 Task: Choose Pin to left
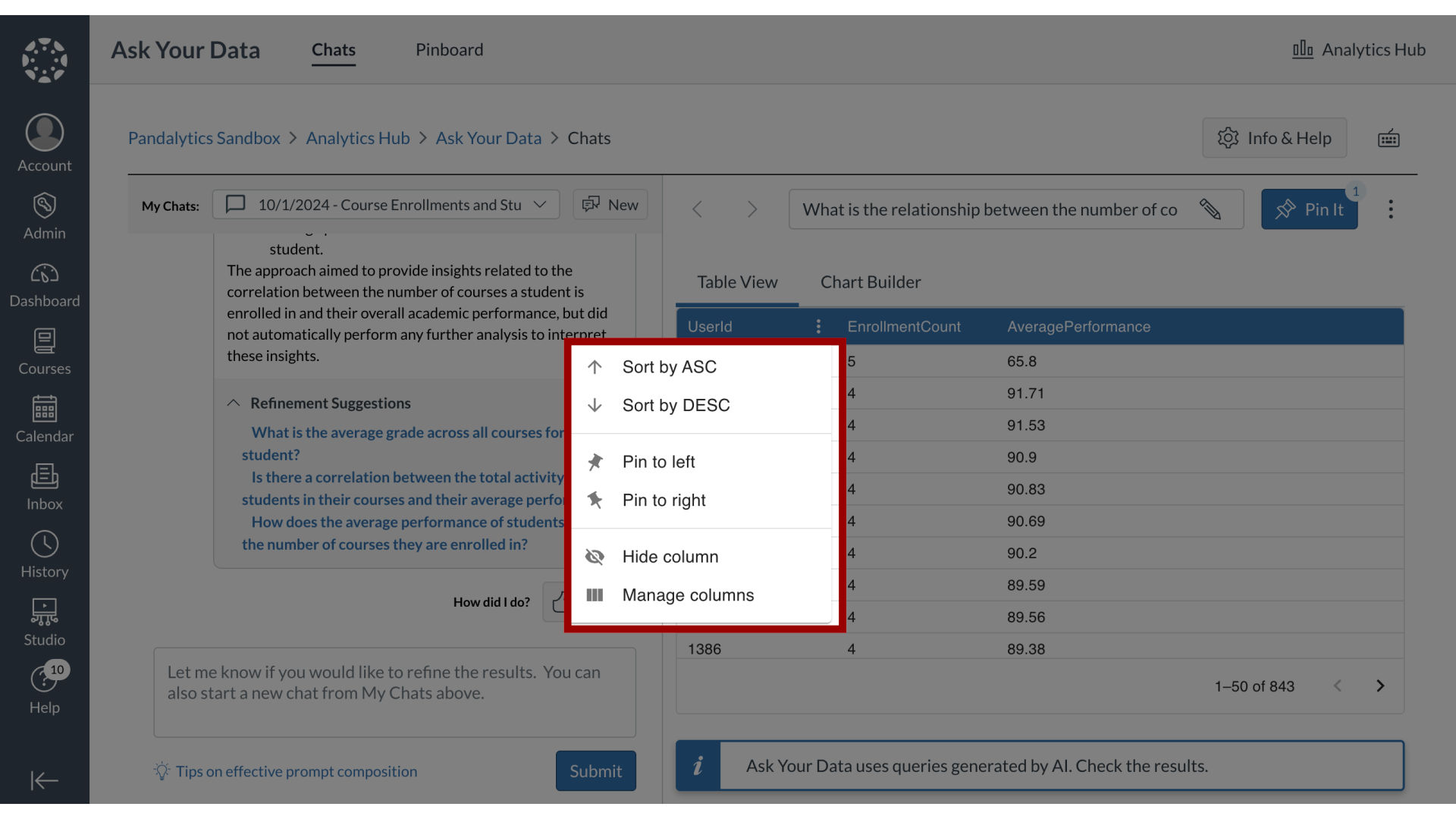pyautogui.click(x=701, y=462)
